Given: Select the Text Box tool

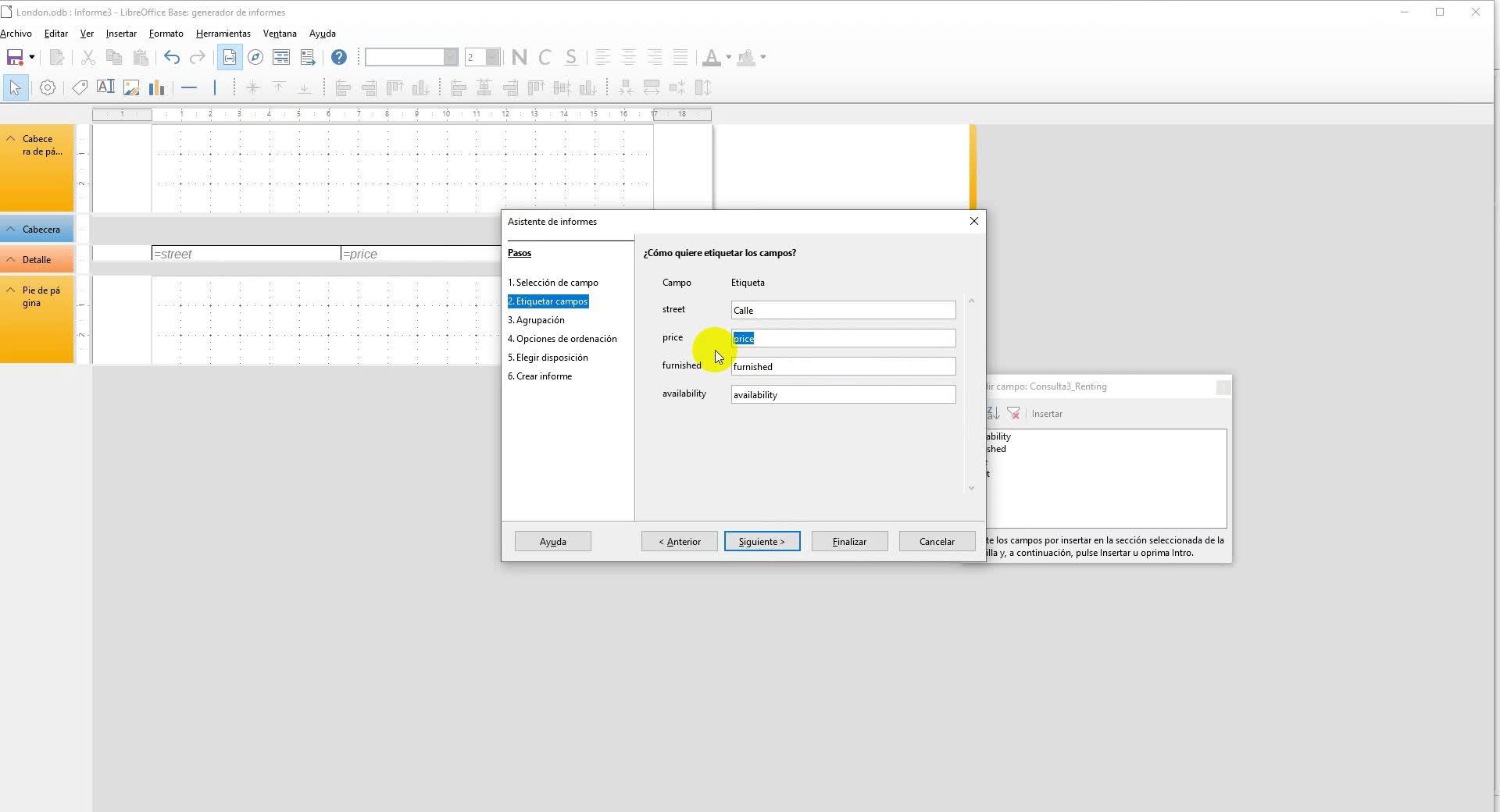Looking at the screenshot, I should 105,87.
